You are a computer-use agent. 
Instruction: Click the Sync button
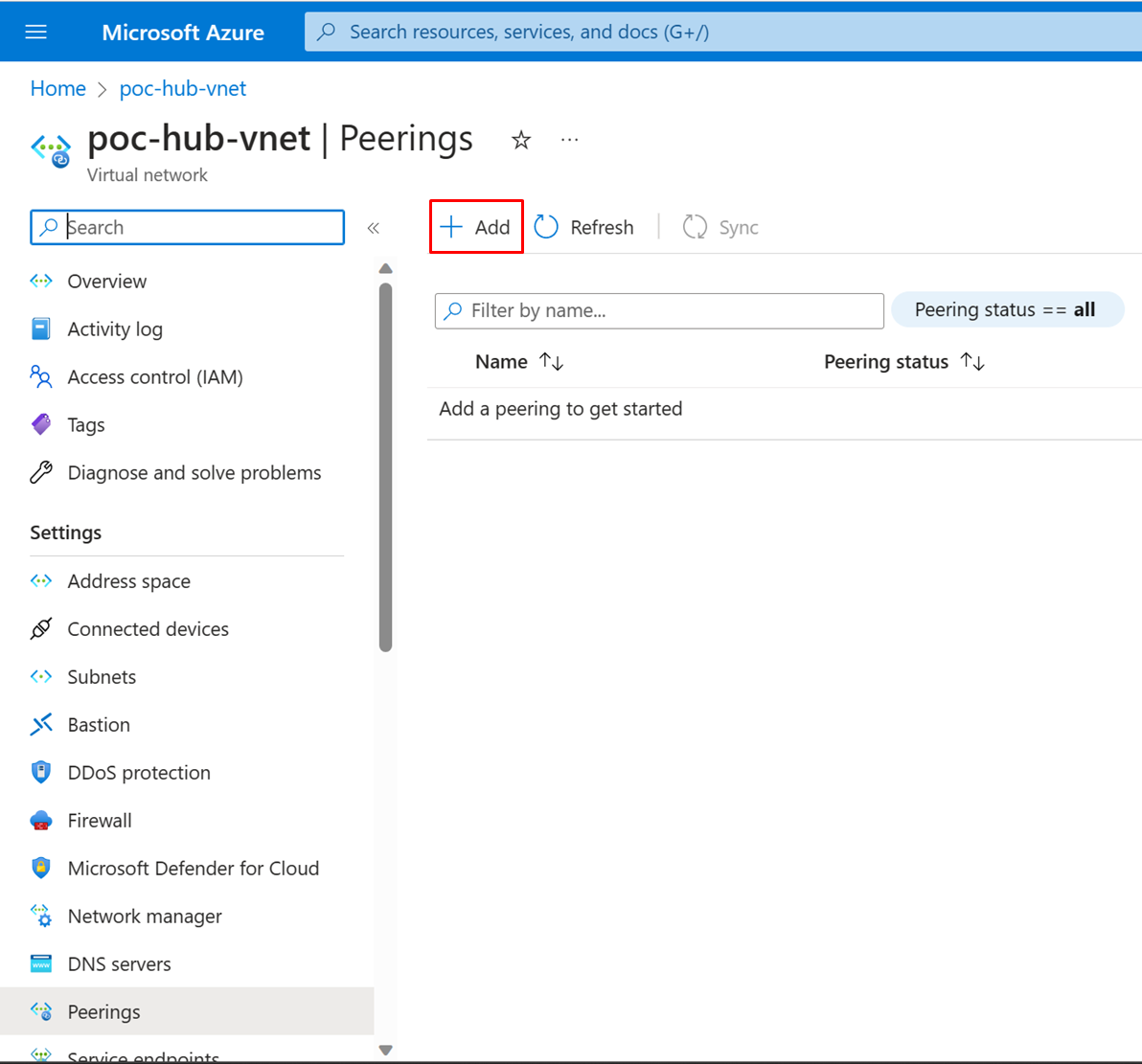point(720,227)
